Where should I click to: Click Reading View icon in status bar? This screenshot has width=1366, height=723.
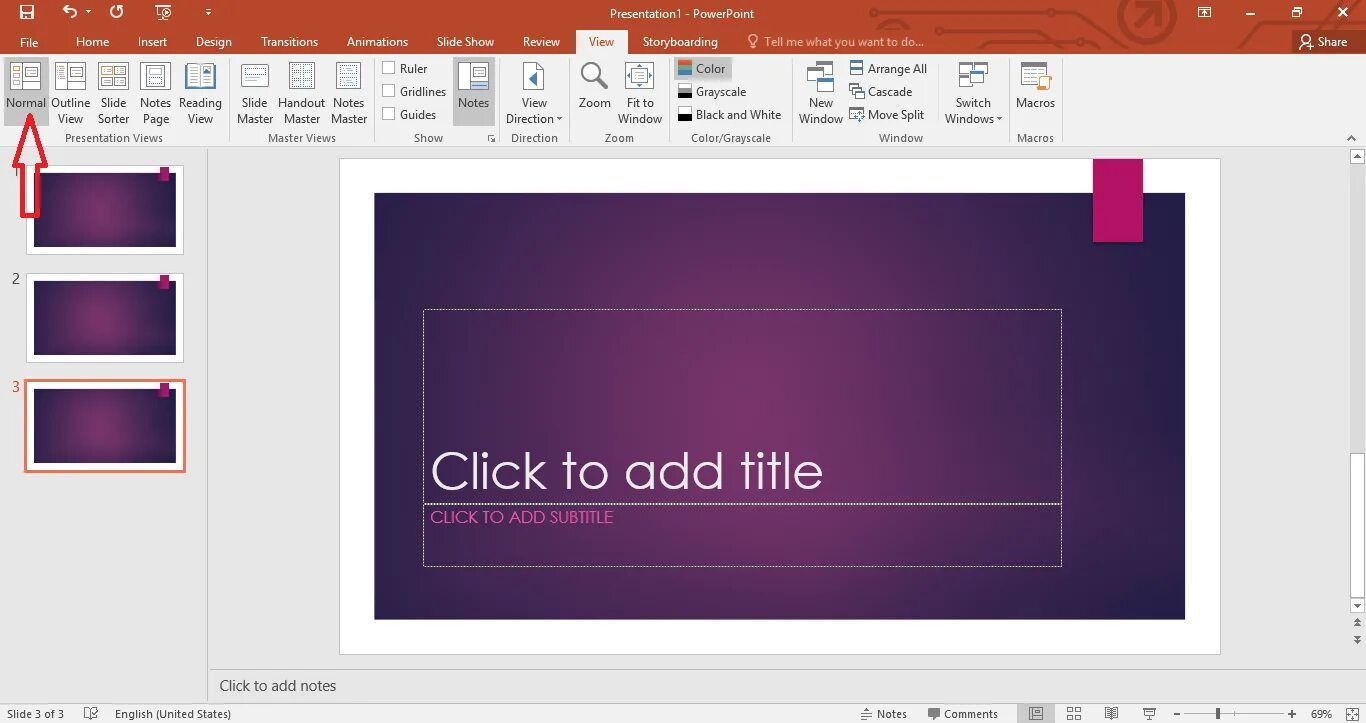[1111, 714]
